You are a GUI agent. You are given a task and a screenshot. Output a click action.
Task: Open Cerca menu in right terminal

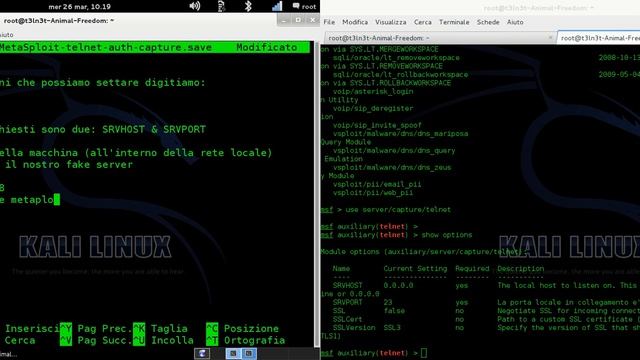[x=422, y=22]
